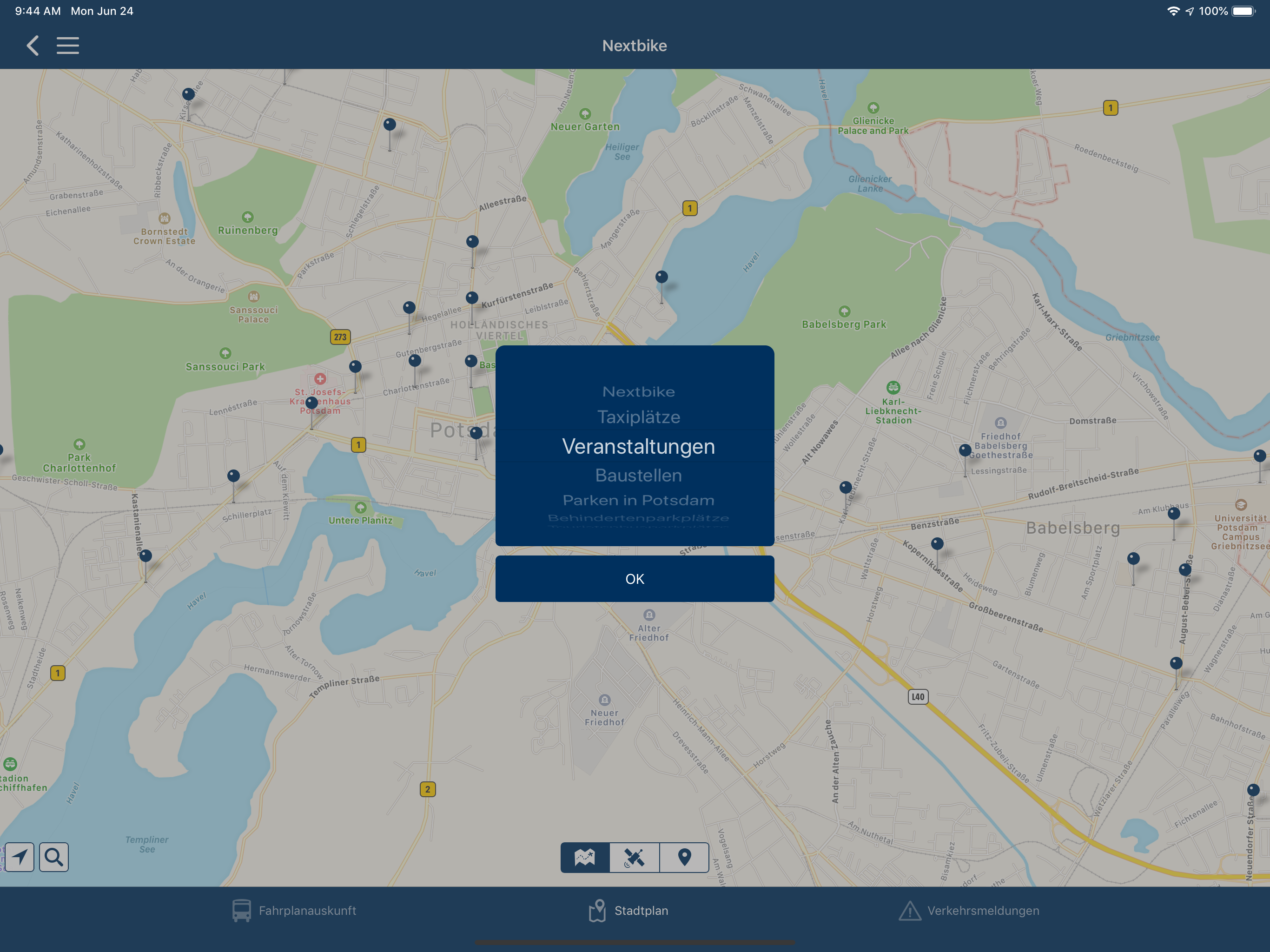Tap the Neuer Friedhof cemetery icon
Viewport: 1270px width, 952px height.
coord(605,700)
